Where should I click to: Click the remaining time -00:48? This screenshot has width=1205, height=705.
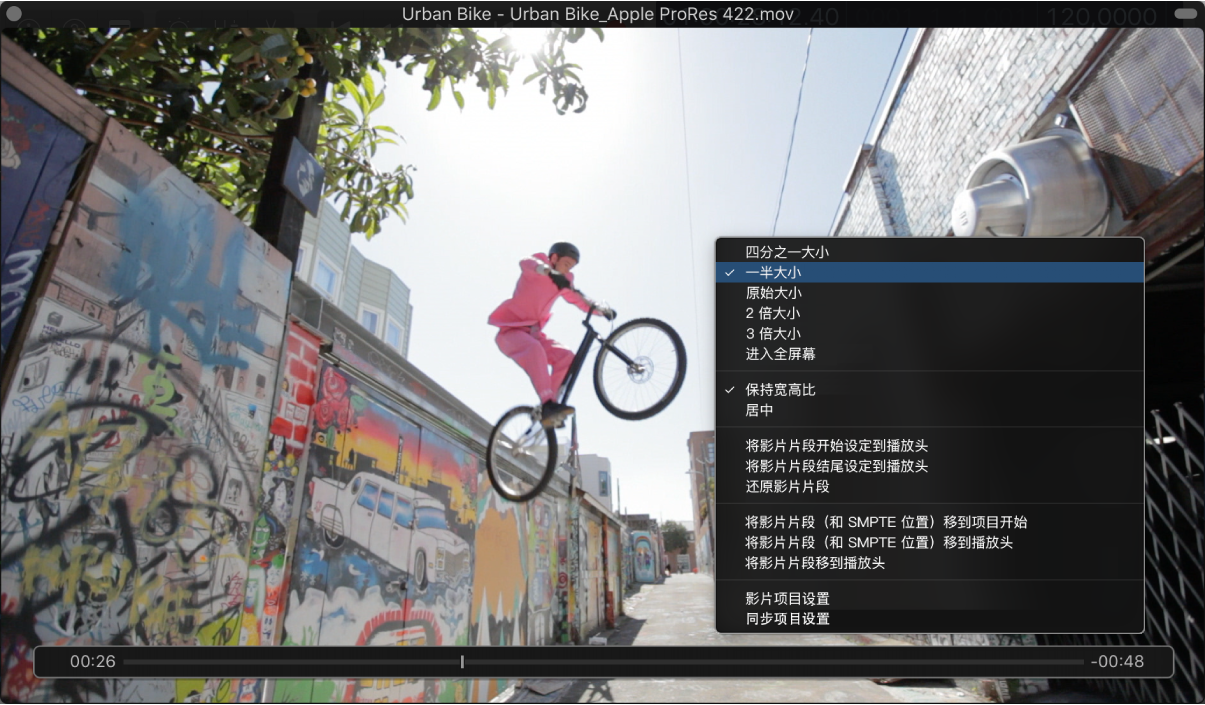(1117, 661)
